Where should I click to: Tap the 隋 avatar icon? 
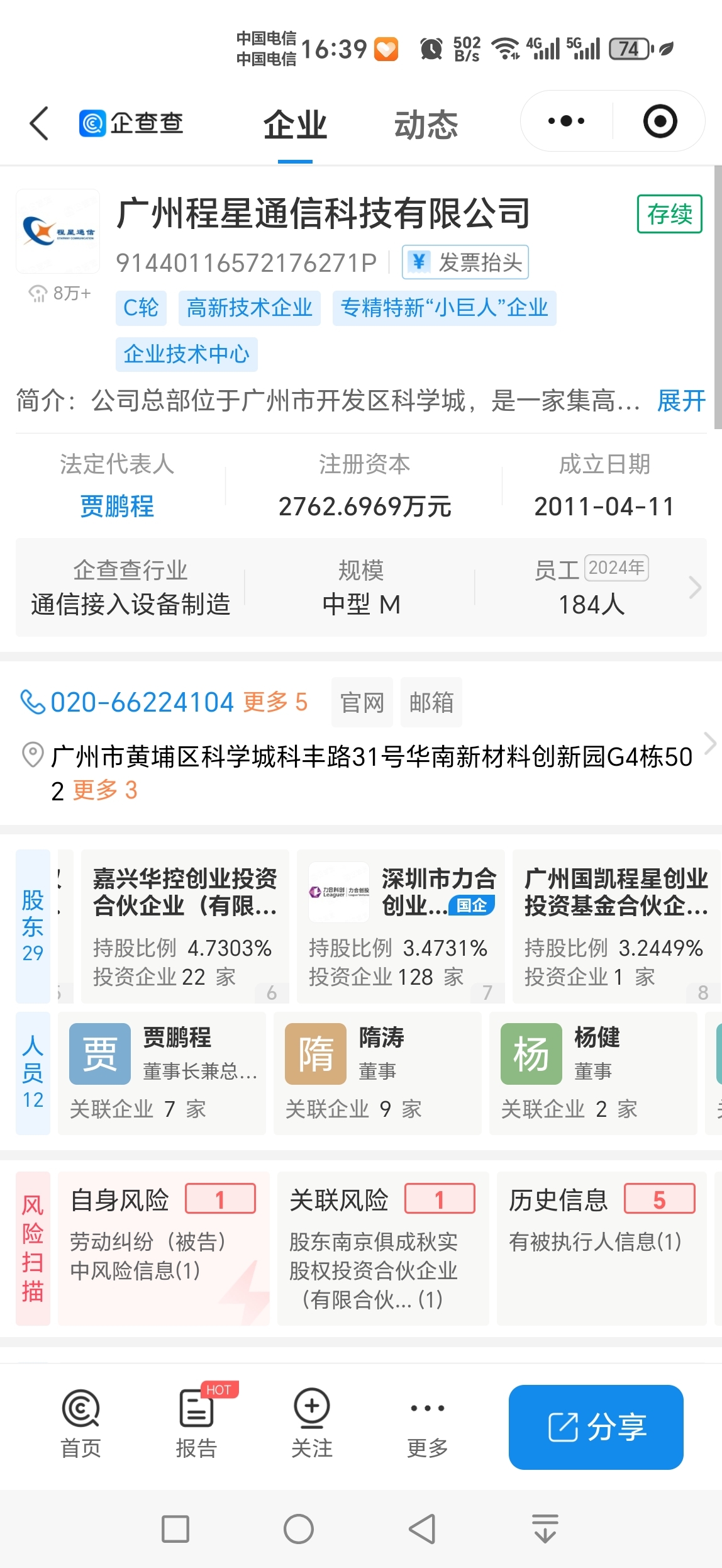pyautogui.click(x=316, y=1053)
